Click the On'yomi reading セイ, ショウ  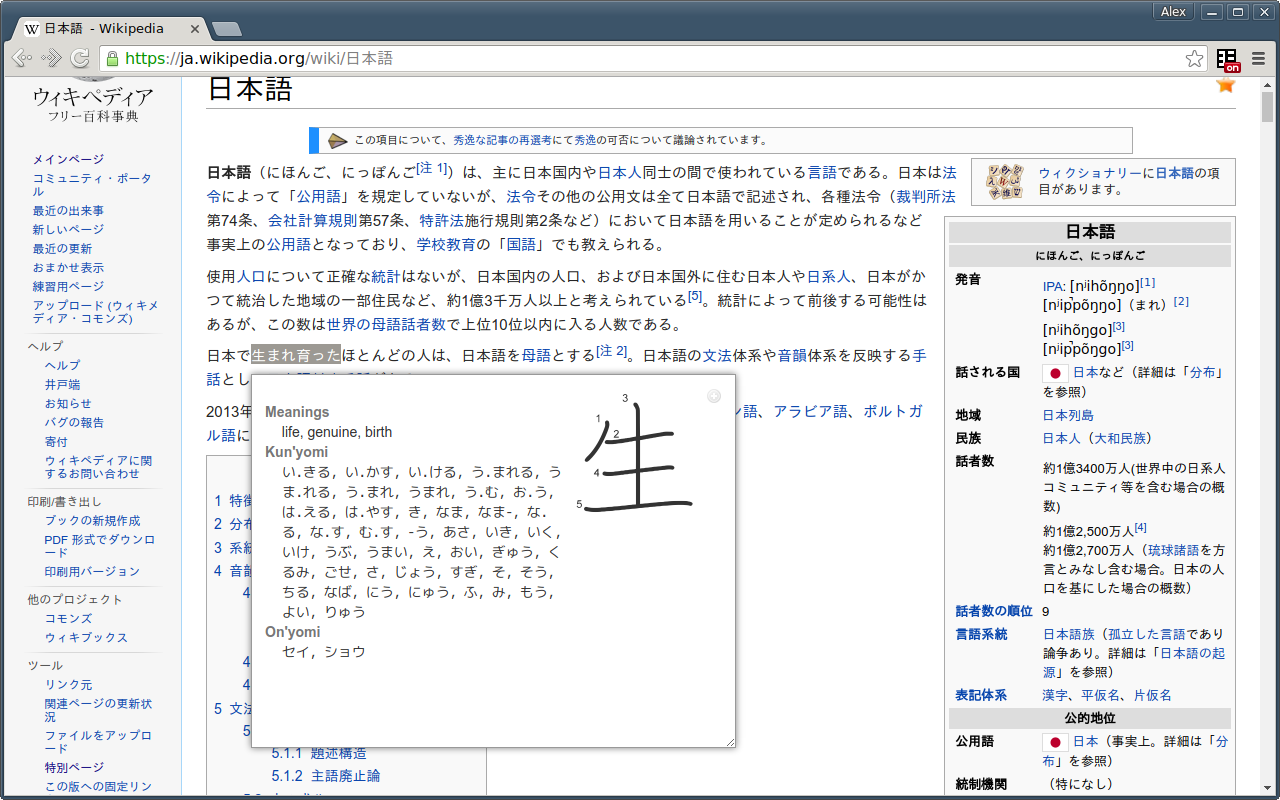pos(324,652)
